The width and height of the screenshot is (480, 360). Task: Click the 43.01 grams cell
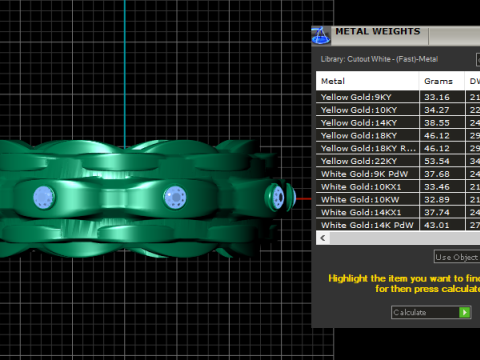point(442,225)
